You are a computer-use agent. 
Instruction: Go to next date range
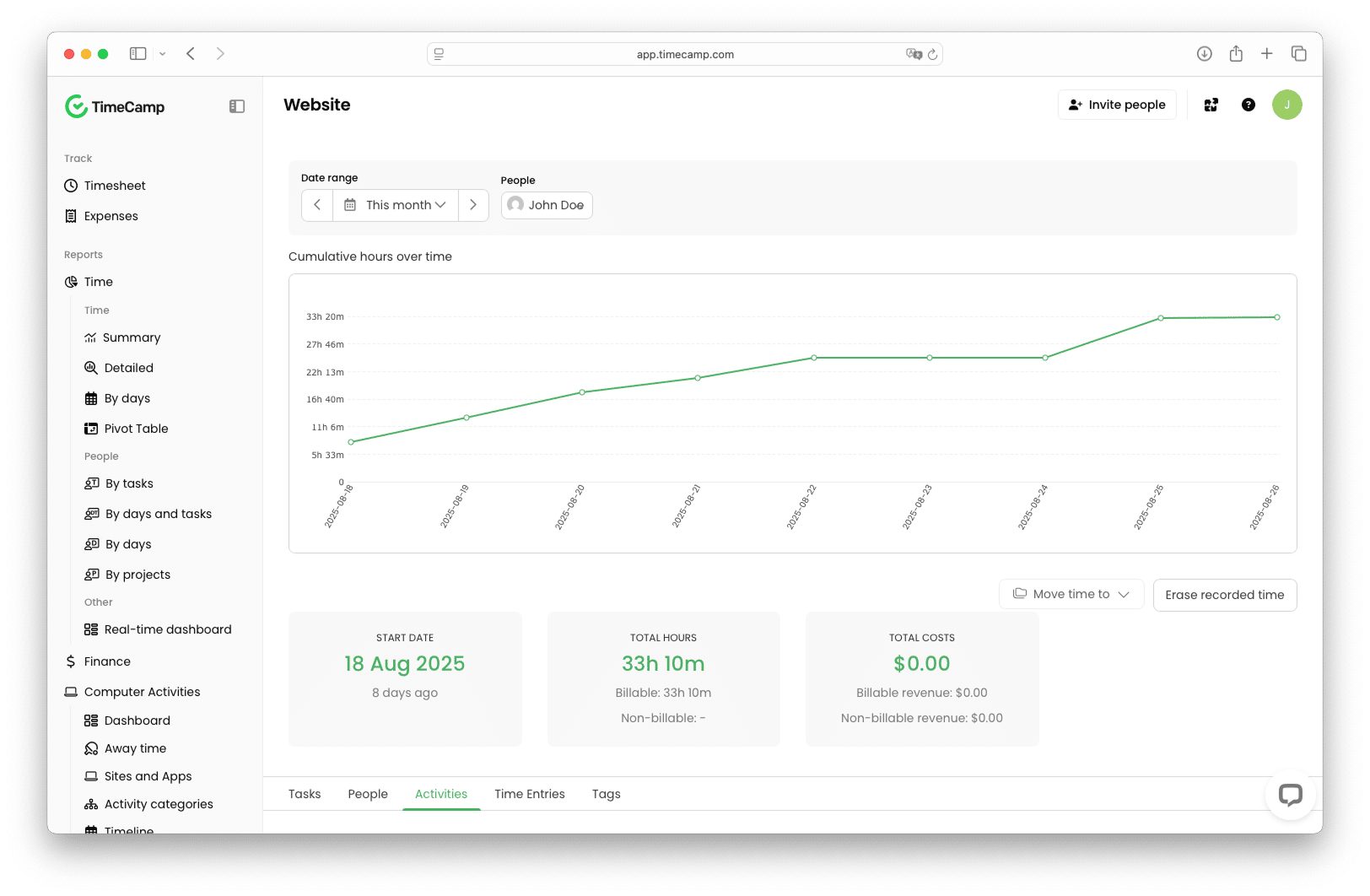(473, 205)
